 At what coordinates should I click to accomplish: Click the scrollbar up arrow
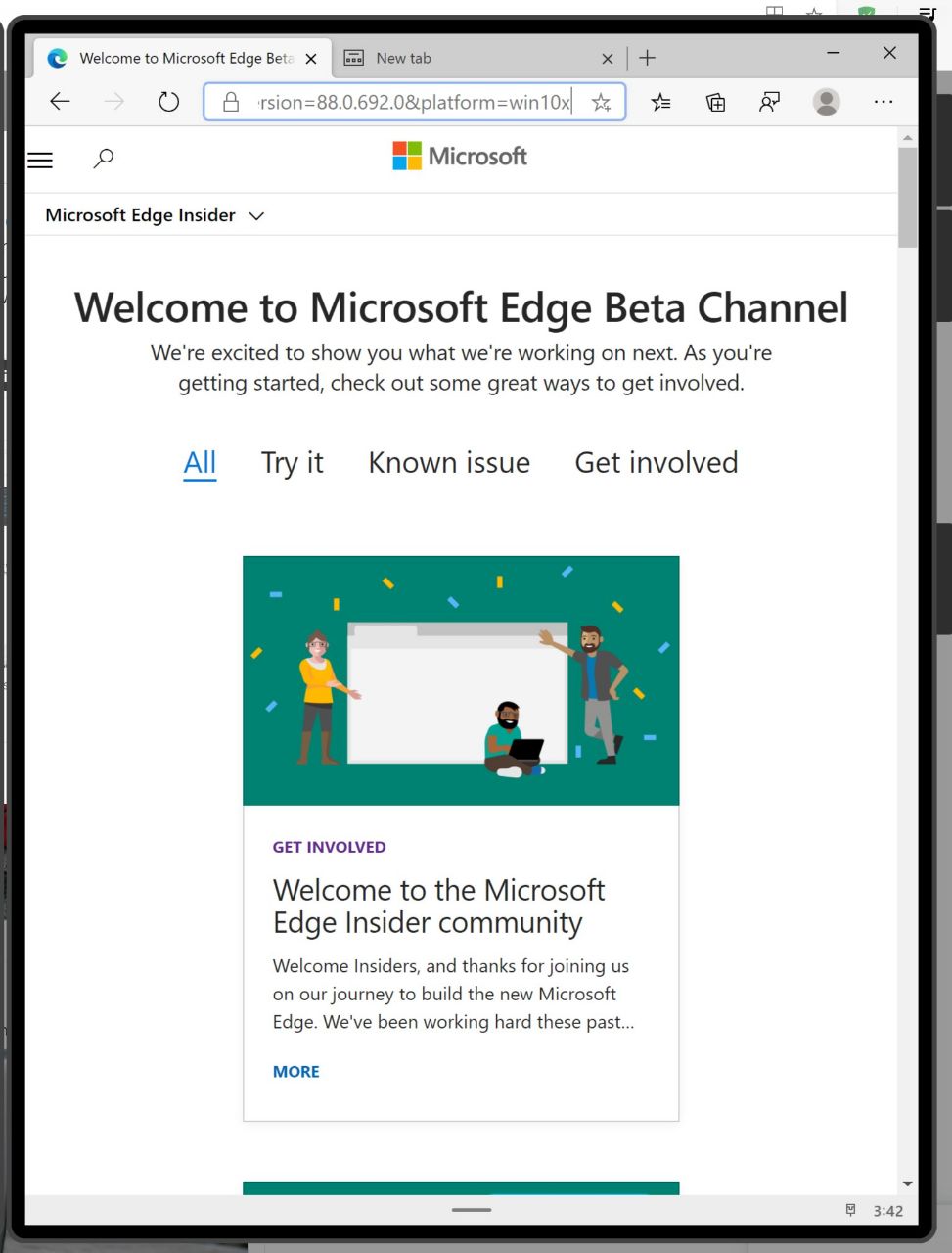908,138
